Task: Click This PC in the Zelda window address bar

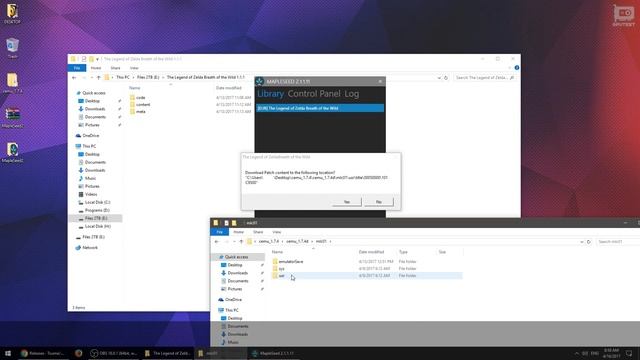Action: point(123,77)
